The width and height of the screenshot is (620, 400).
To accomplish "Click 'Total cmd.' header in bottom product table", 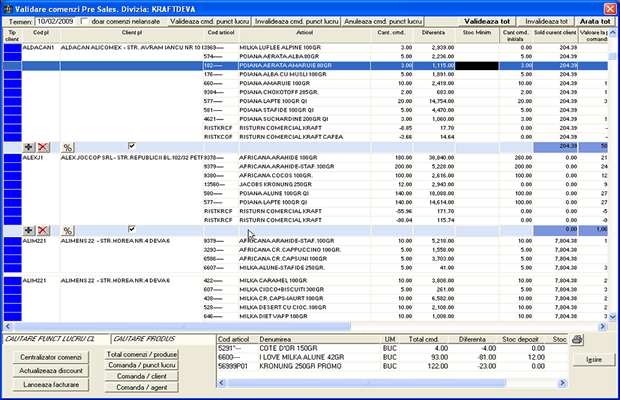I will pyautogui.click(x=424, y=340).
